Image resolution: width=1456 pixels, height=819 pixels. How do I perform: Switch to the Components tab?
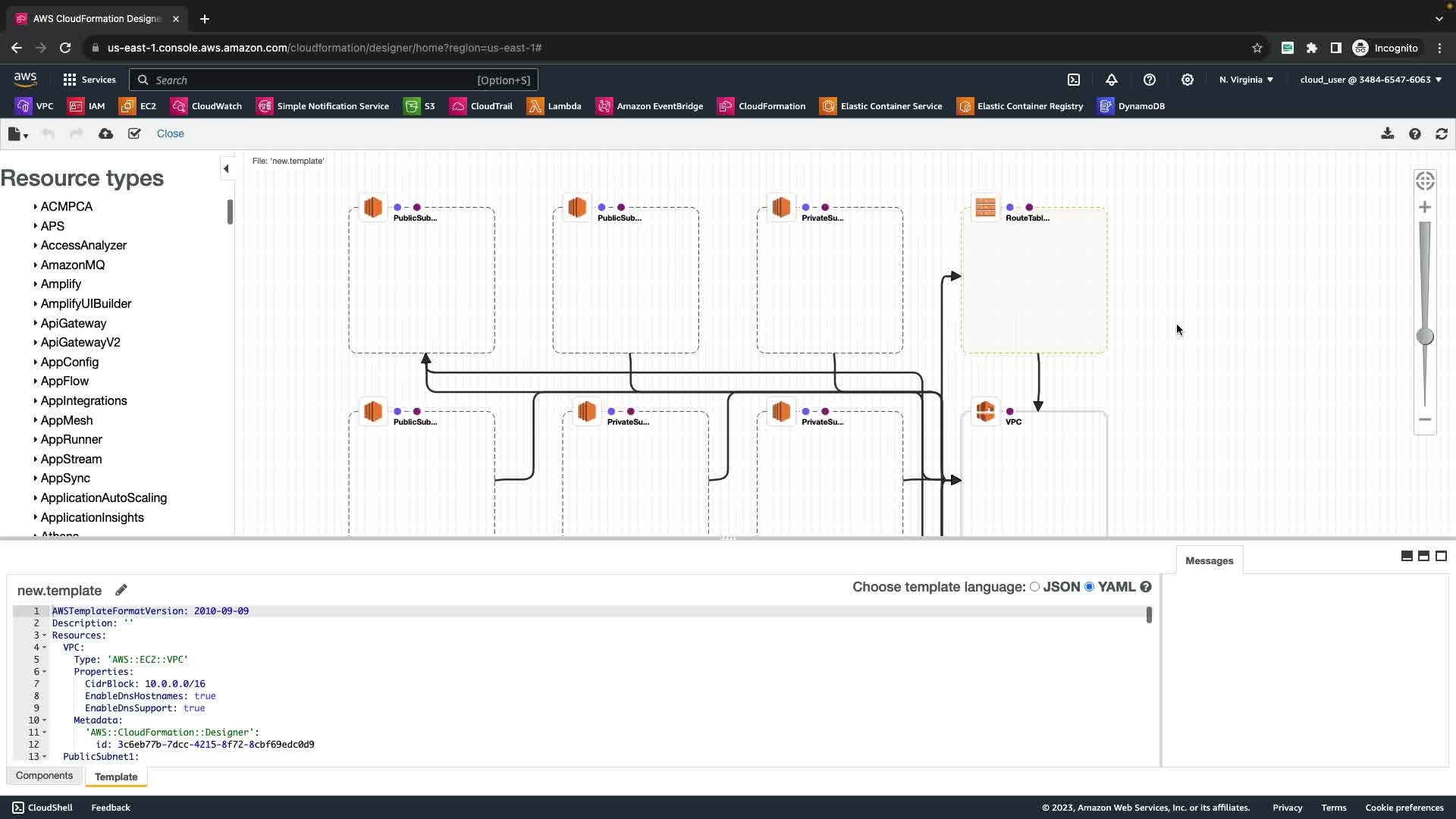(44, 776)
